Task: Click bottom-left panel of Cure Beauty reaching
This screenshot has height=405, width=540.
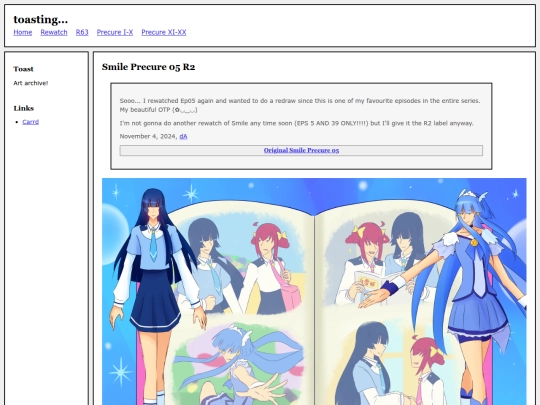Action: (x=238, y=363)
